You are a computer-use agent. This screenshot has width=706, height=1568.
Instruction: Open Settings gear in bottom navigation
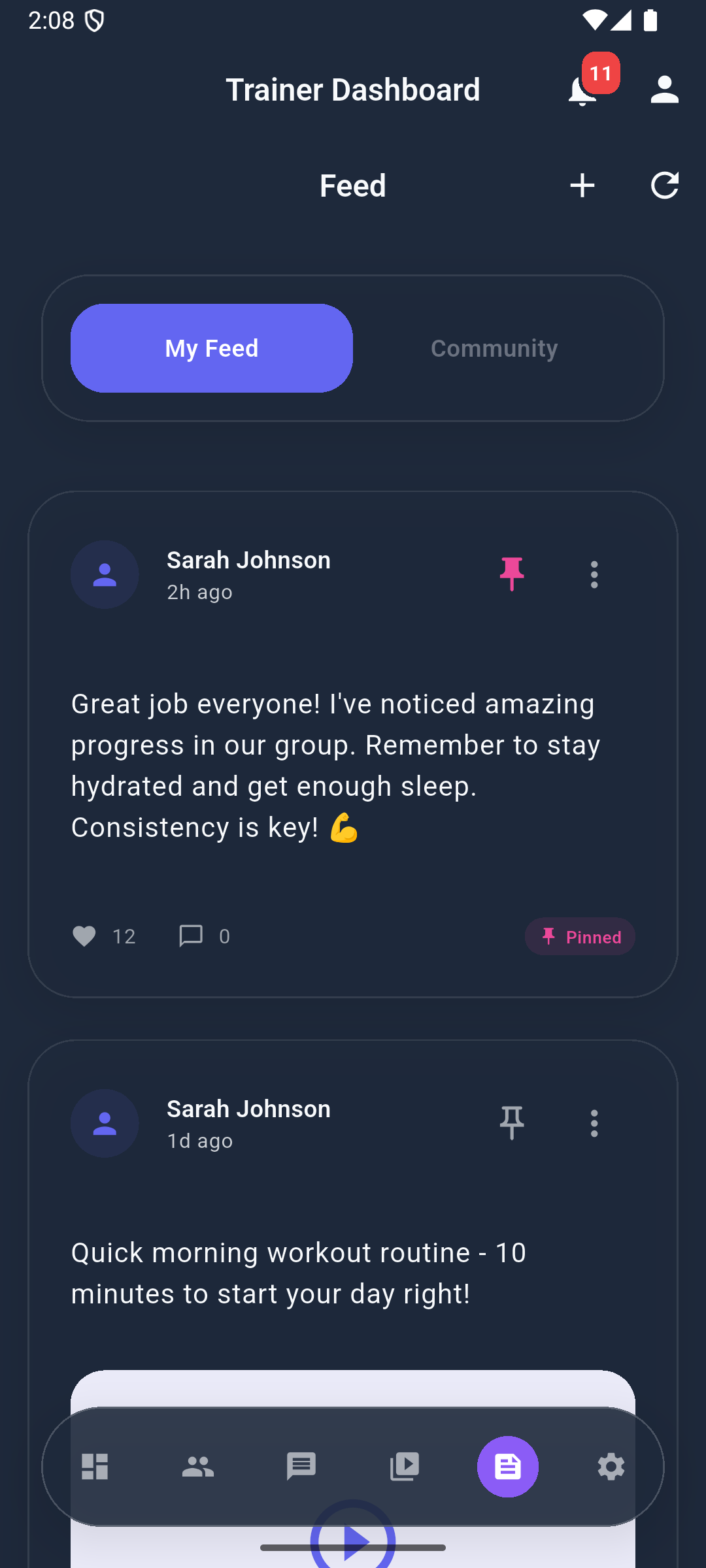pos(611,1467)
